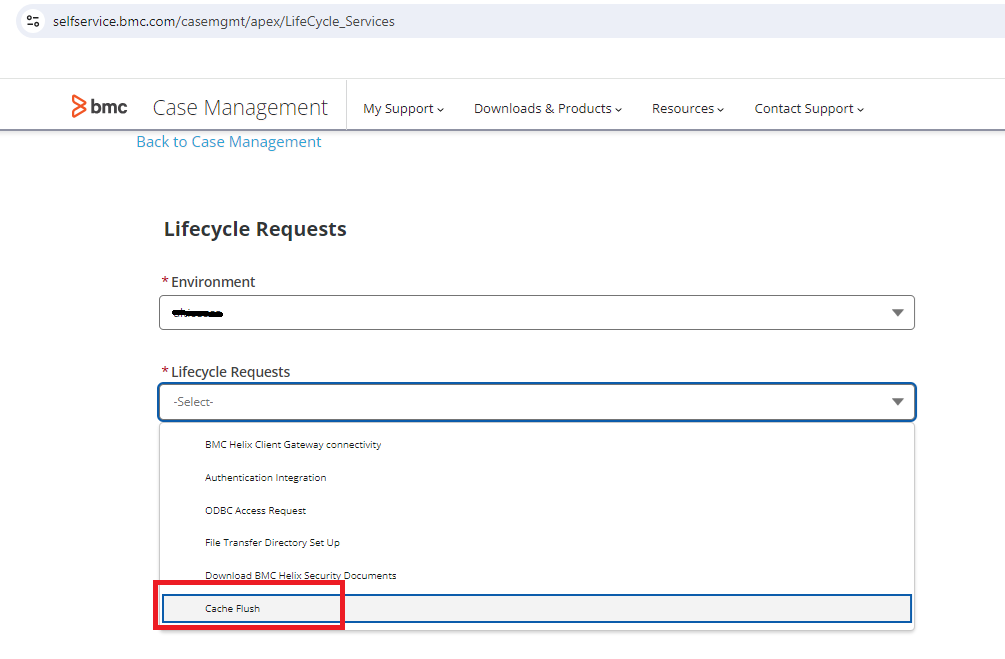Click the Environment dropdown arrow icon
Screen dimensions: 1005x659
click(x=897, y=313)
